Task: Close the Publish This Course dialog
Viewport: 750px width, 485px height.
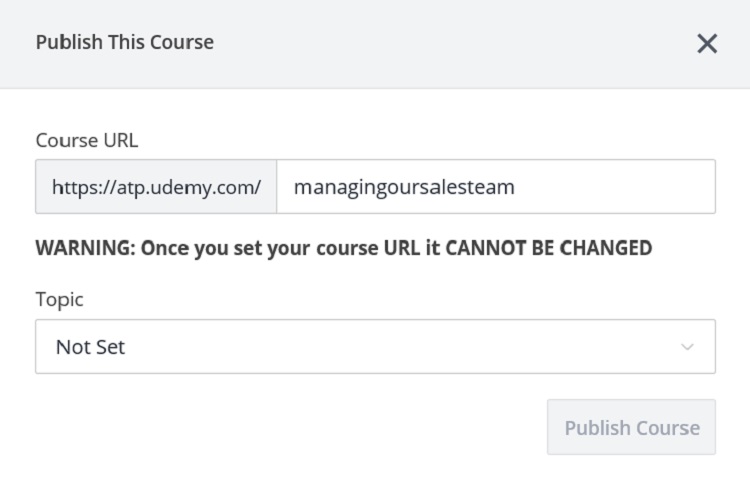Action: coord(707,44)
